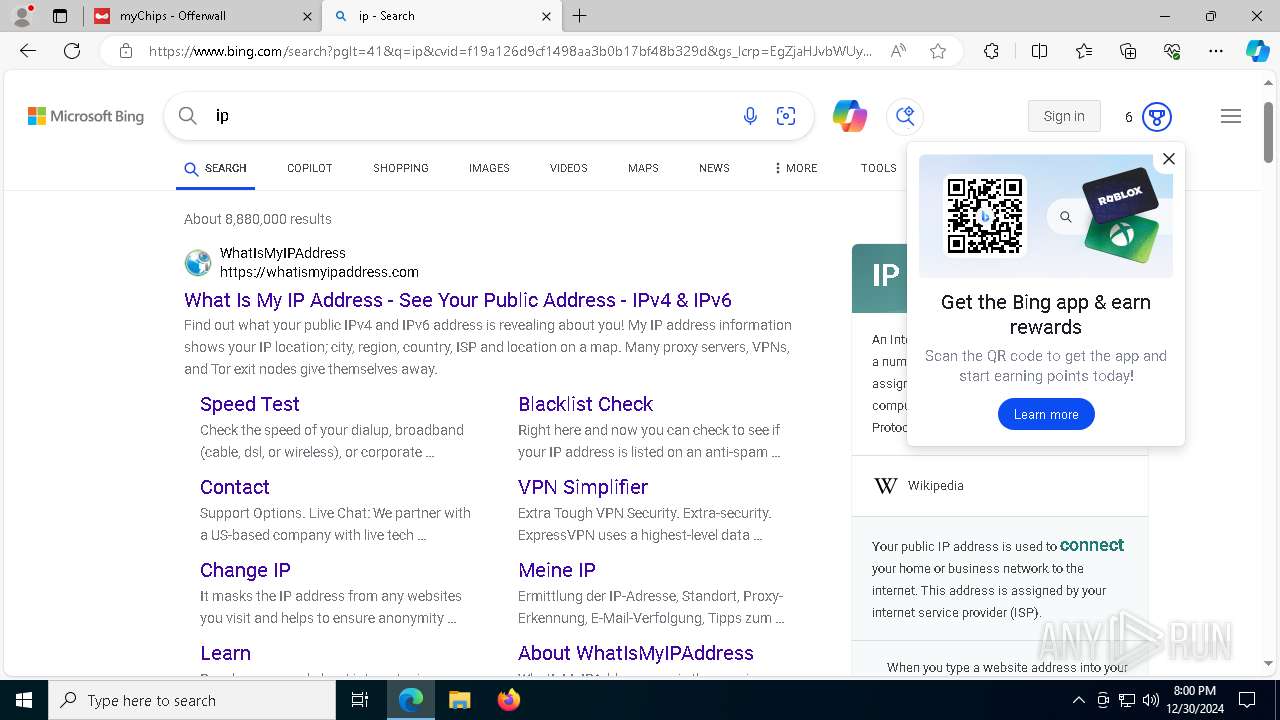This screenshot has height=720, width=1280.
Task: Open the Windows Start menu
Action: [x=24, y=700]
